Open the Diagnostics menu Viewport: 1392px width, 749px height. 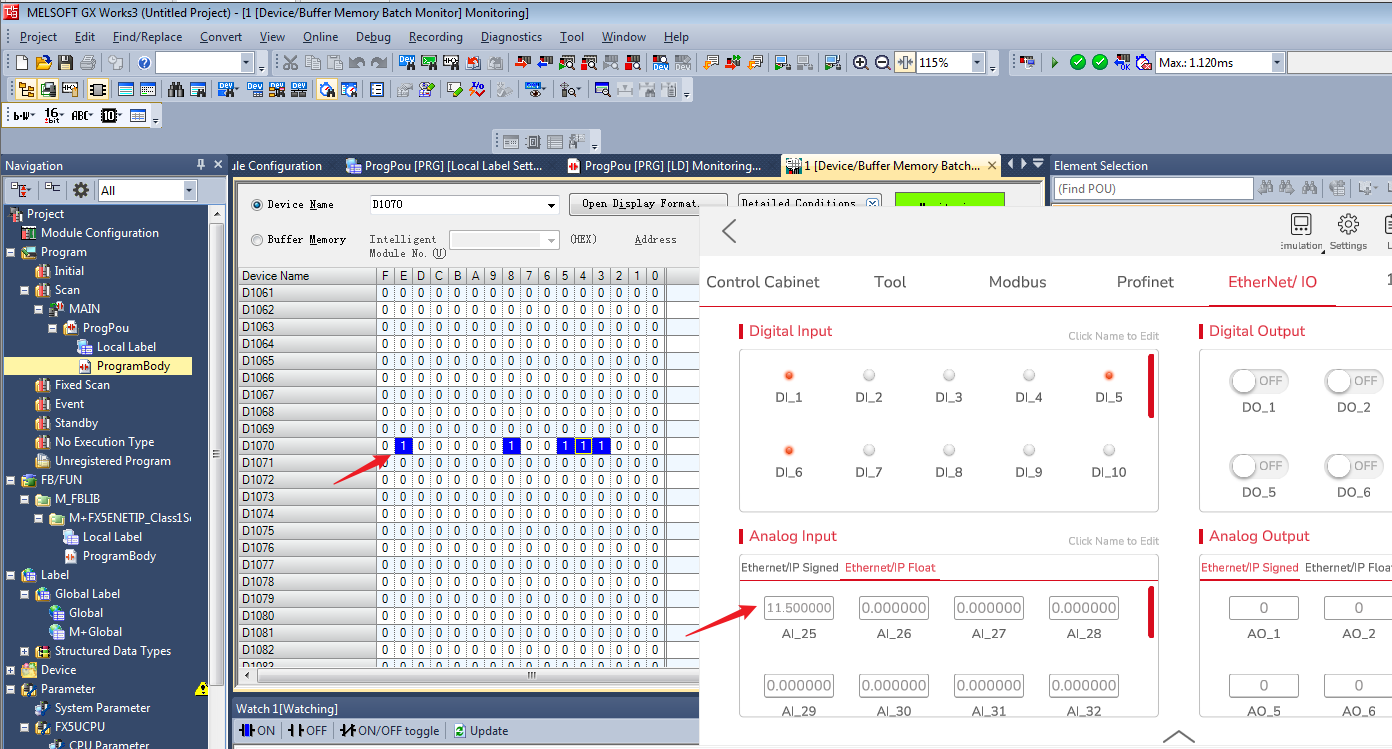[511, 37]
